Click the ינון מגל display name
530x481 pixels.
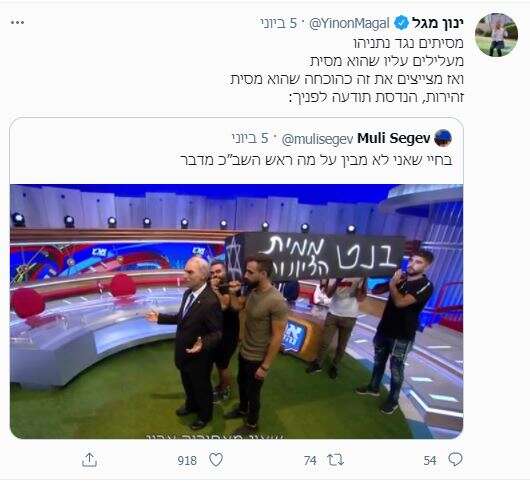(437, 23)
